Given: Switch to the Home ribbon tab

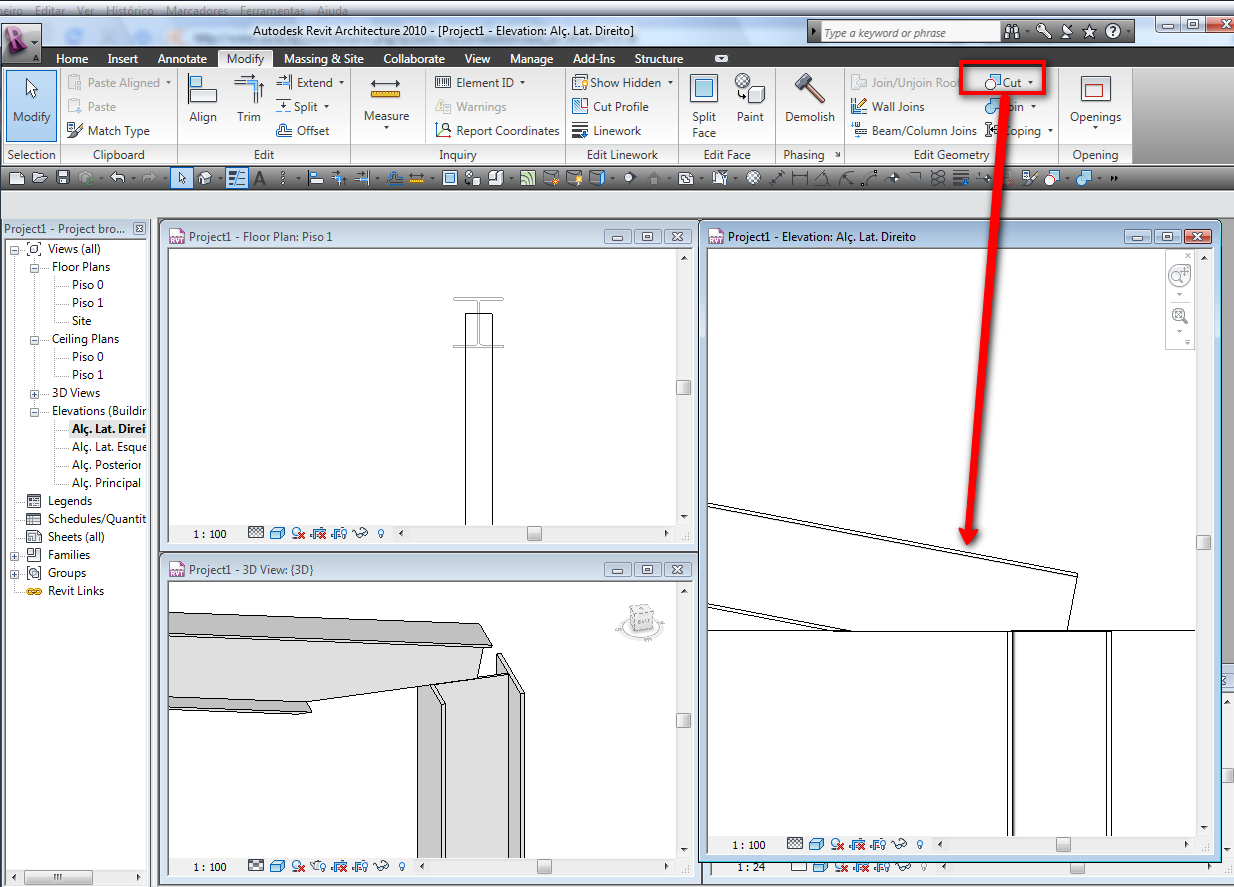Looking at the screenshot, I should (x=72, y=59).
